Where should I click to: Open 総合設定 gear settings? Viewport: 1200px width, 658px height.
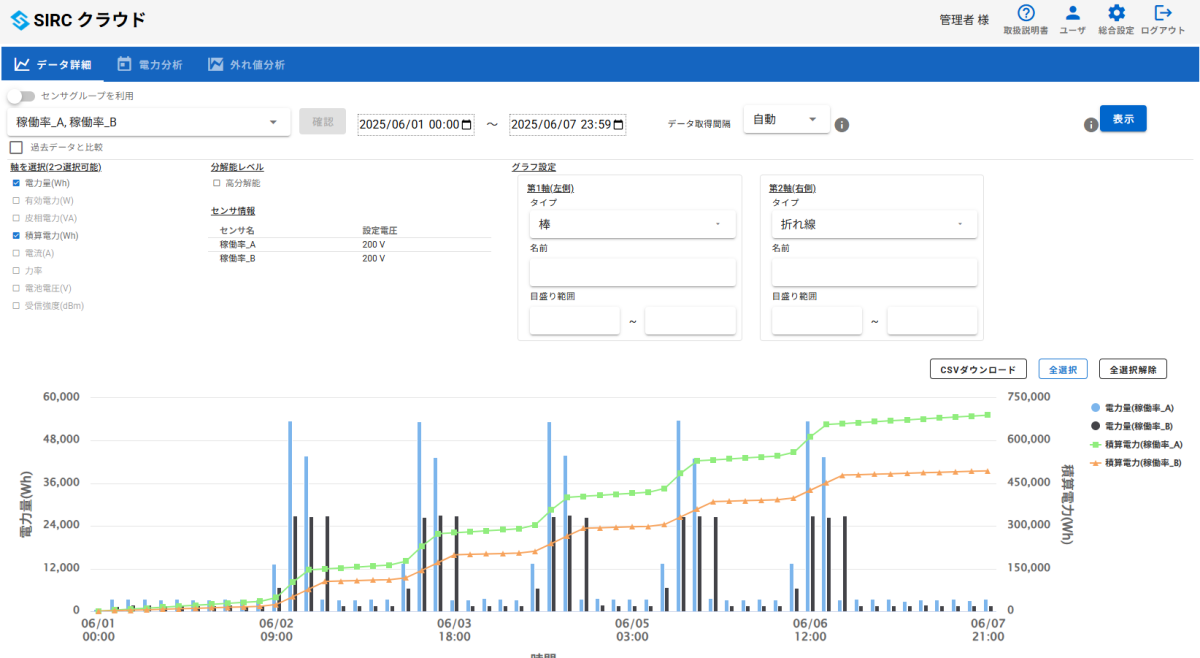click(1116, 14)
